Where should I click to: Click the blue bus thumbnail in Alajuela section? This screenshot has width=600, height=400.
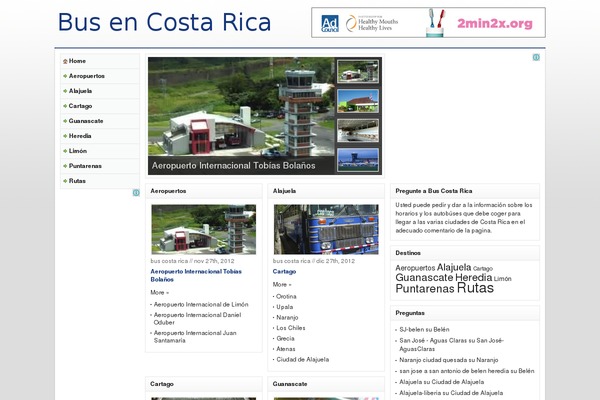tap(326, 229)
